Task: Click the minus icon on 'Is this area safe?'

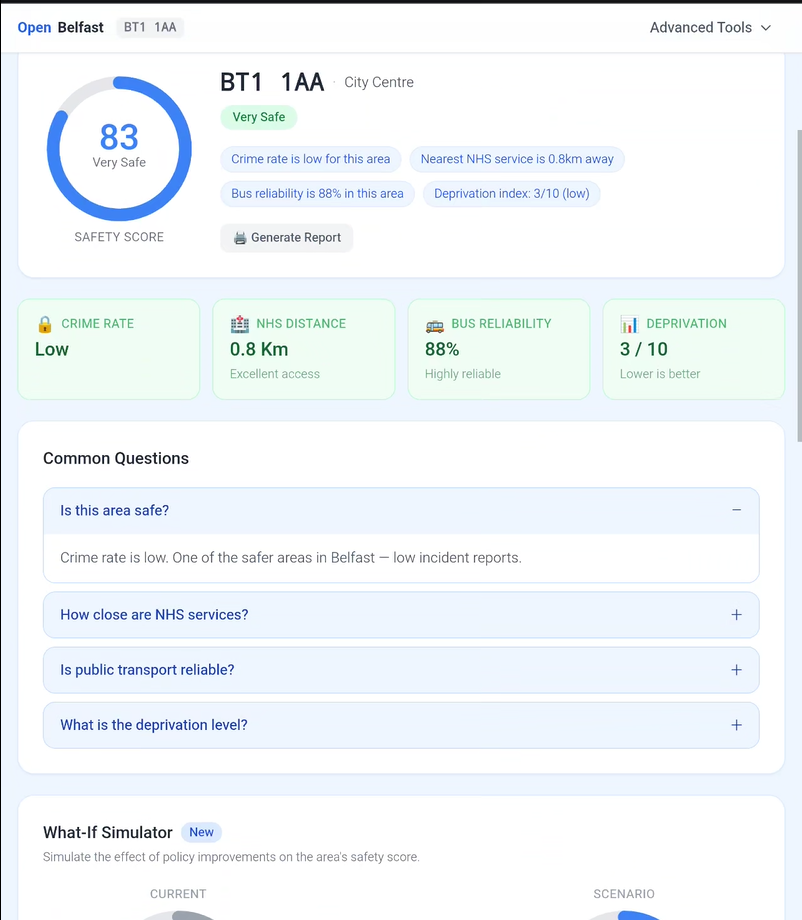Action: click(x=736, y=510)
